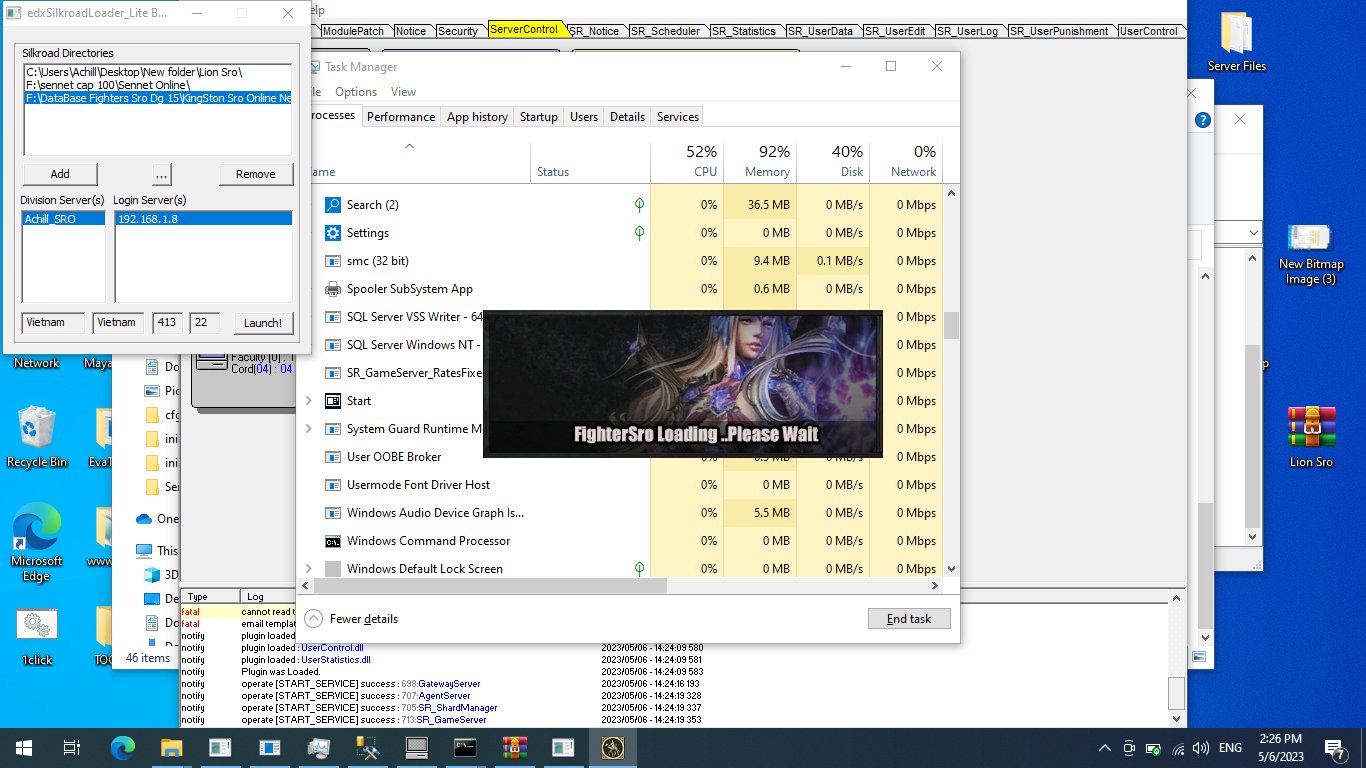
Task: Select the Start process icon
Action: 333,401
